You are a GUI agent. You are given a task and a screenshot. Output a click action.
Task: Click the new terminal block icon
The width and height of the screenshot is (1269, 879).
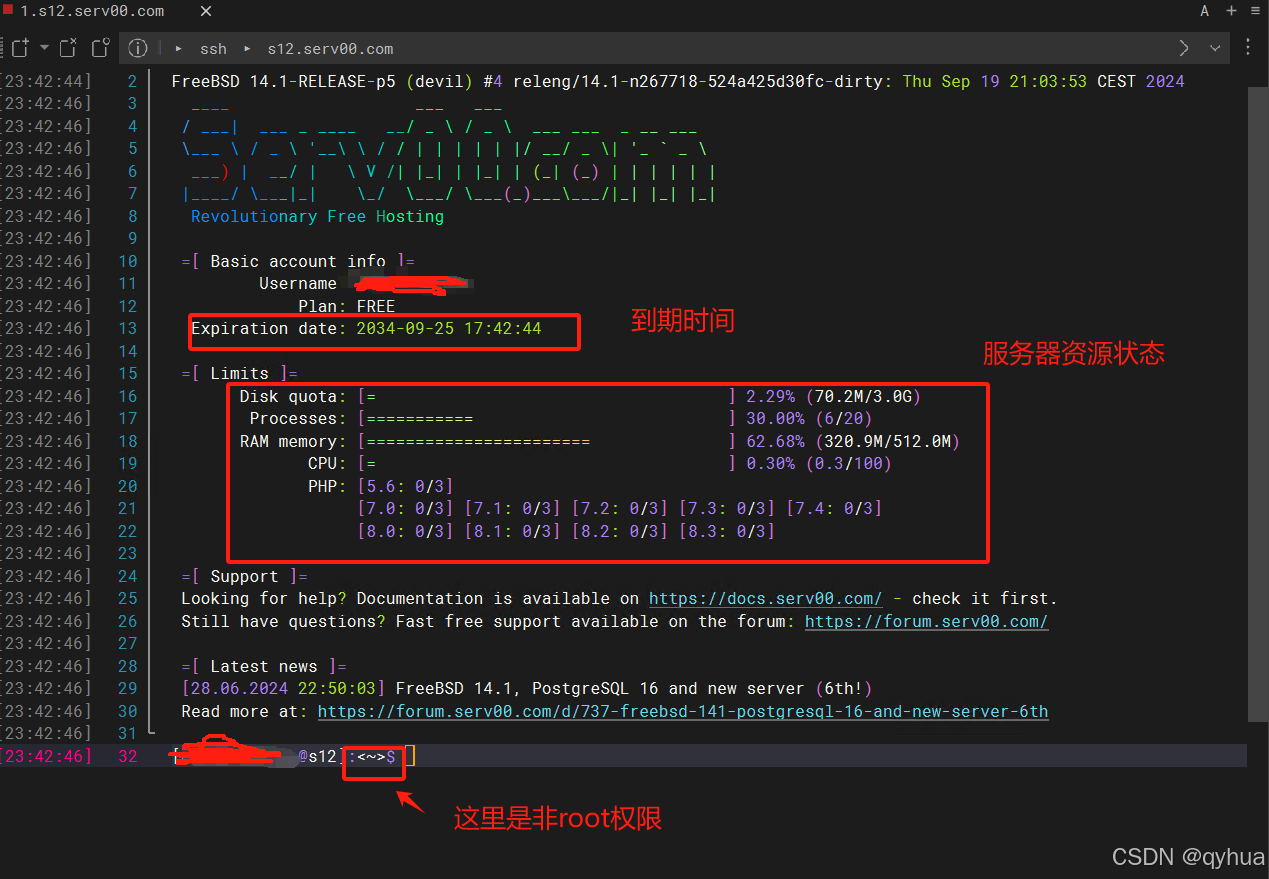(20, 48)
